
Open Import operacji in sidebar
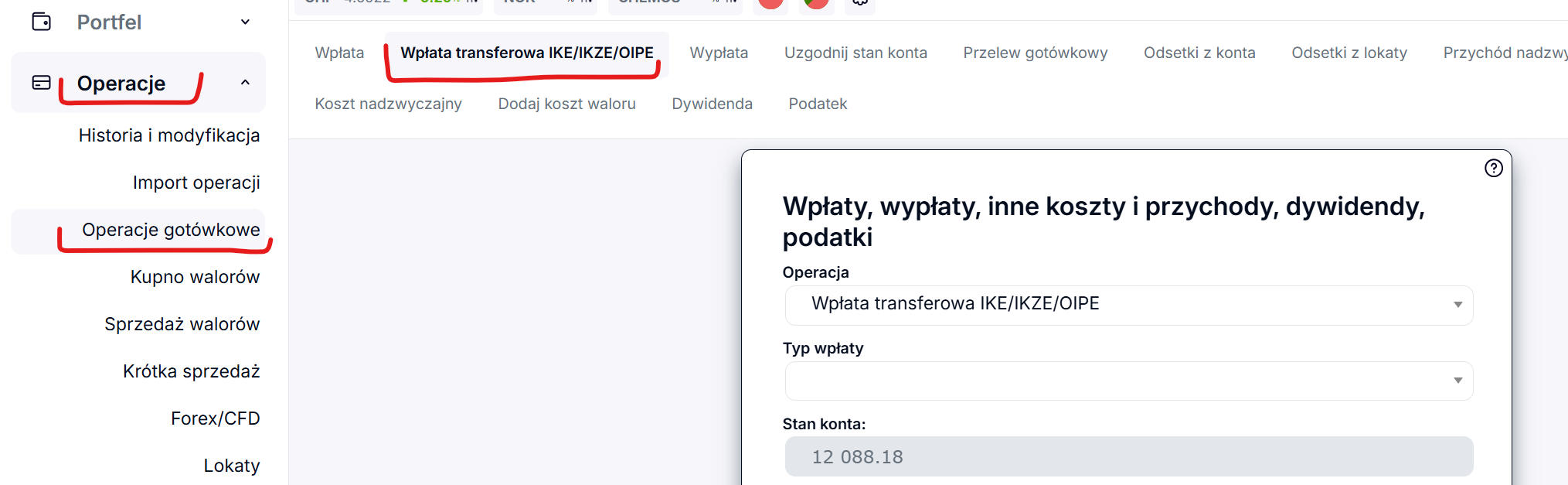(196, 183)
